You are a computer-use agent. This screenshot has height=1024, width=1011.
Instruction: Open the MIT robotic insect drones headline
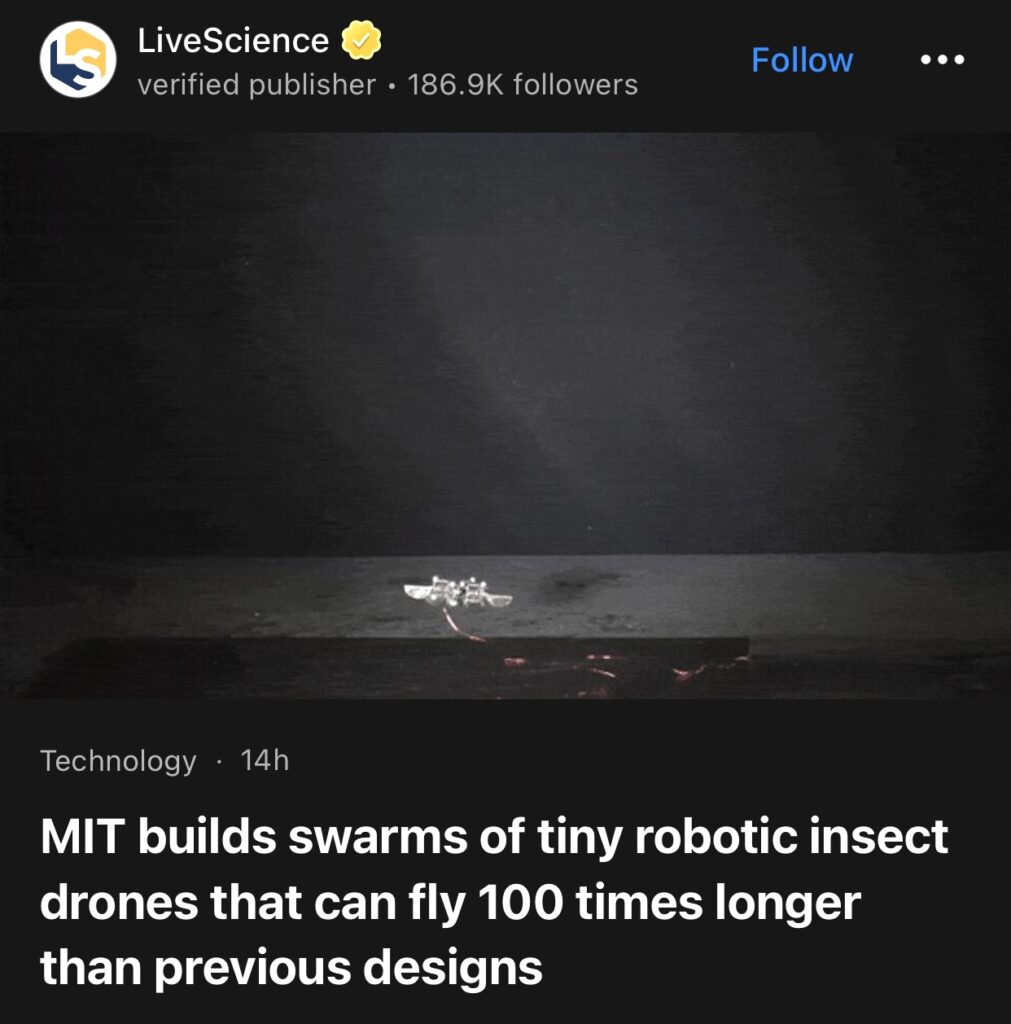tap(494, 902)
